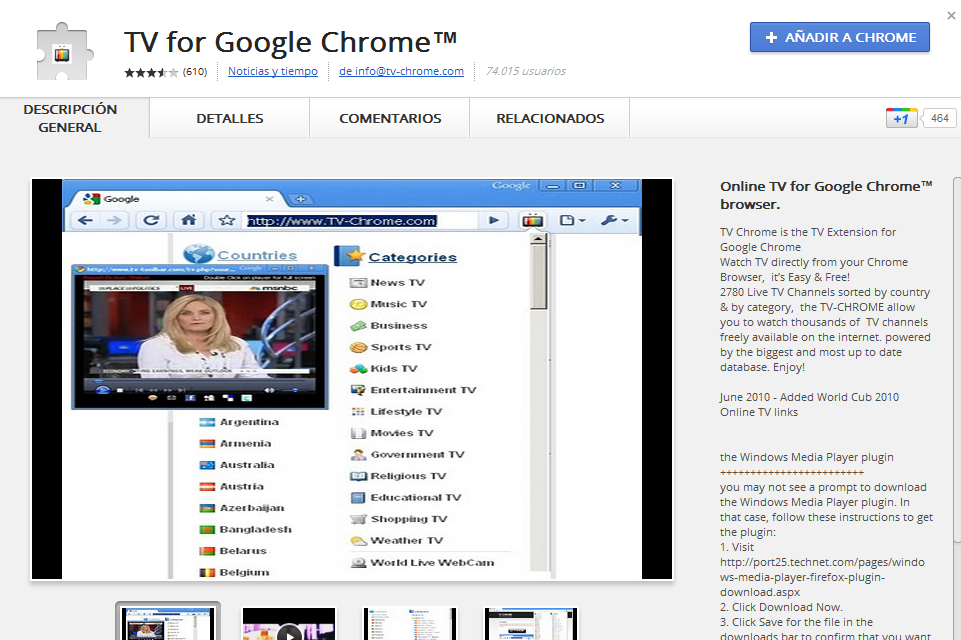961x640 pixels.
Task: Click the TV extension puzzle-piece icon
Action: pyautogui.click(x=65, y=52)
